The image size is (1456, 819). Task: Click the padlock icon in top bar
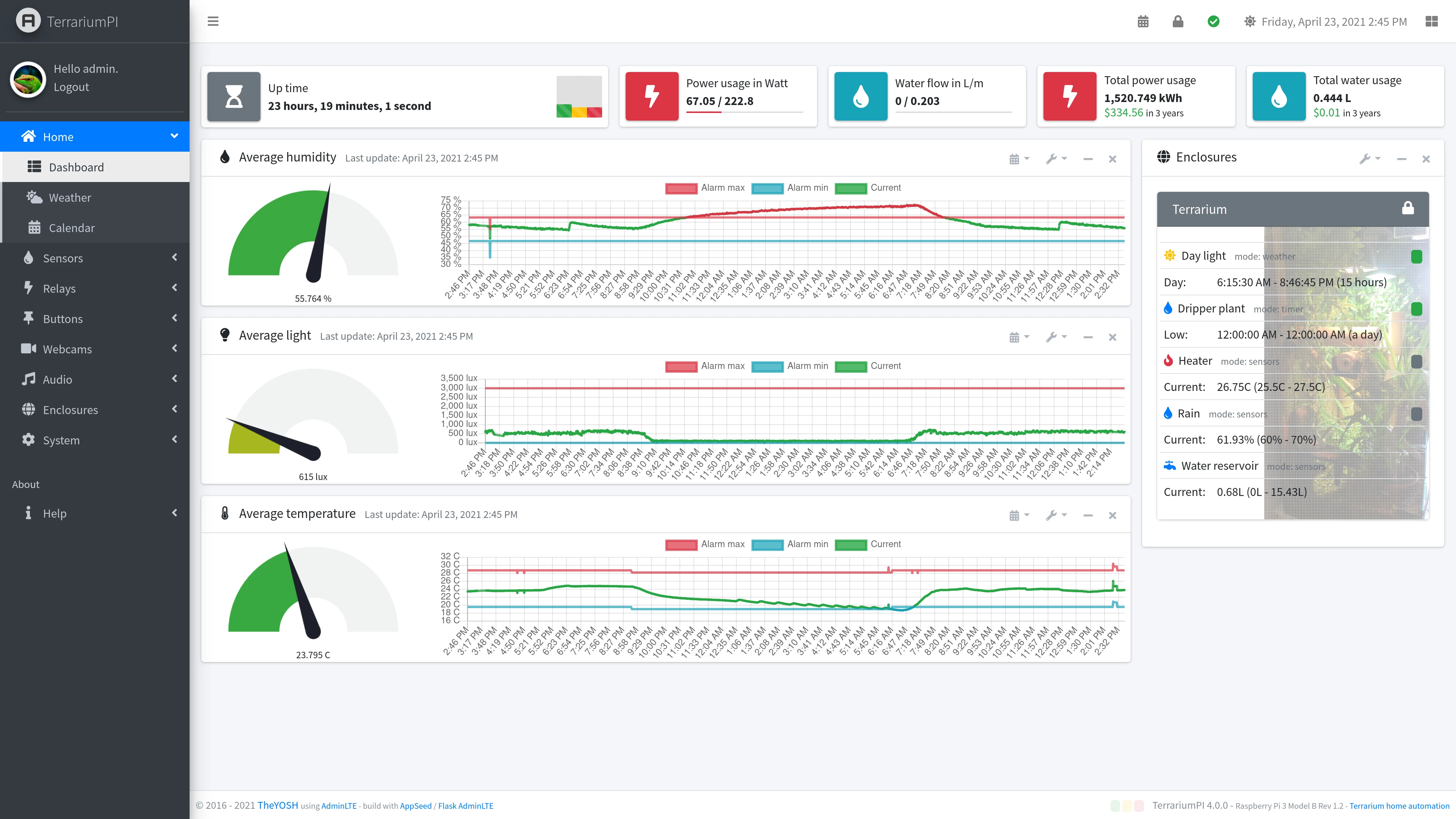click(x=1177, y=22)
